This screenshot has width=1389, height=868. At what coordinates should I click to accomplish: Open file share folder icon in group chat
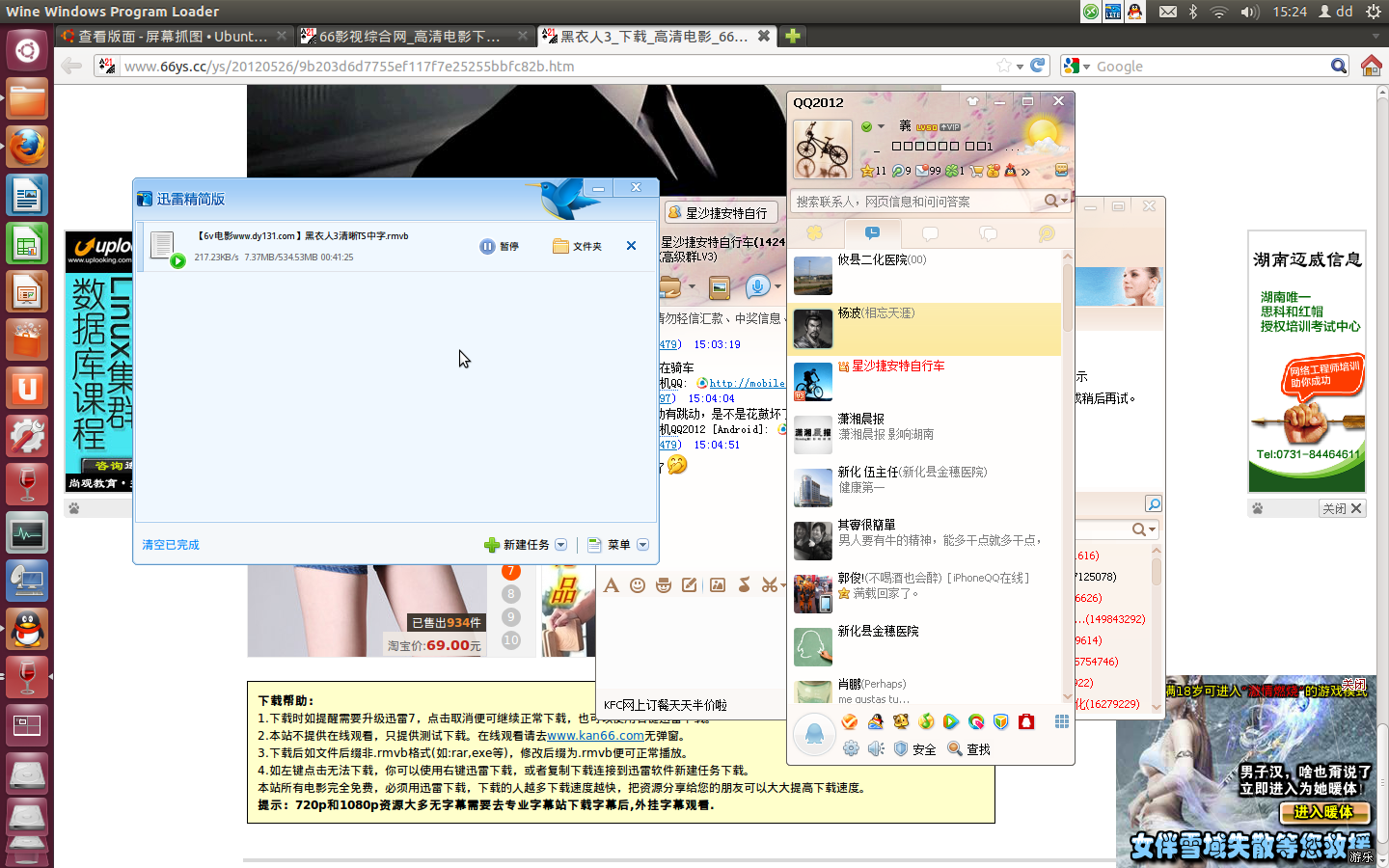[x=670, y=286]
